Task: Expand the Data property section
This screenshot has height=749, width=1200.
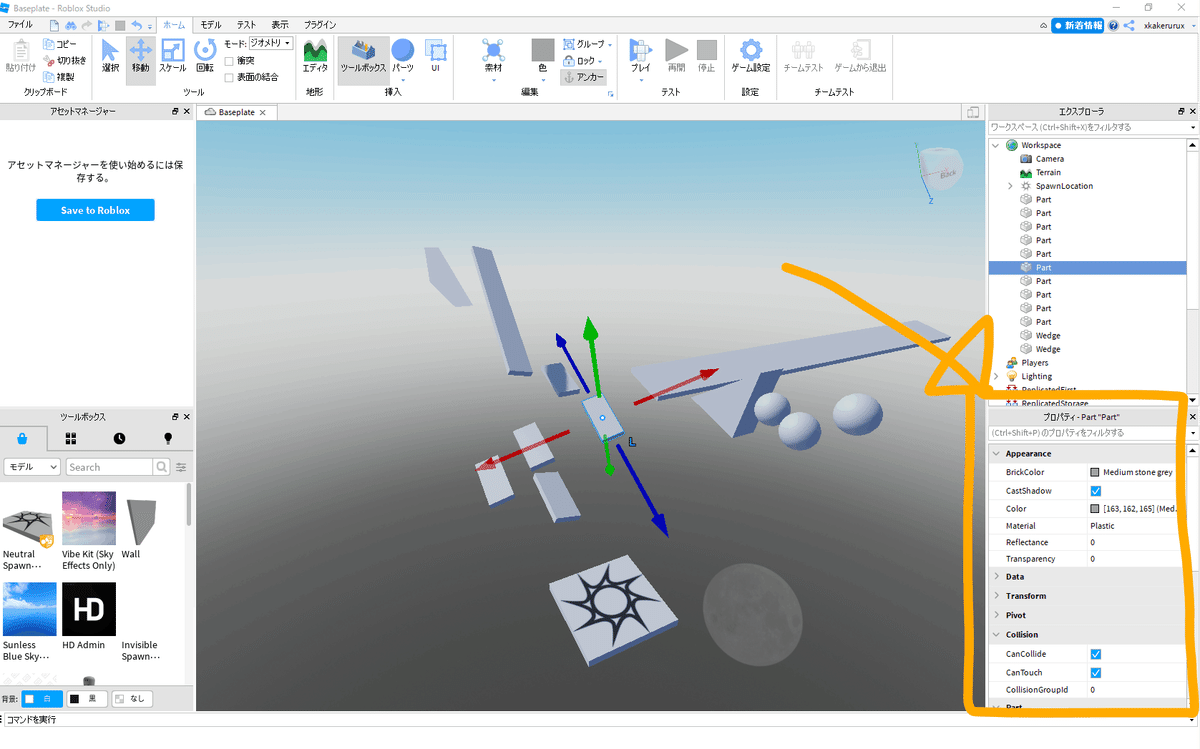Action: click(996, 577)
